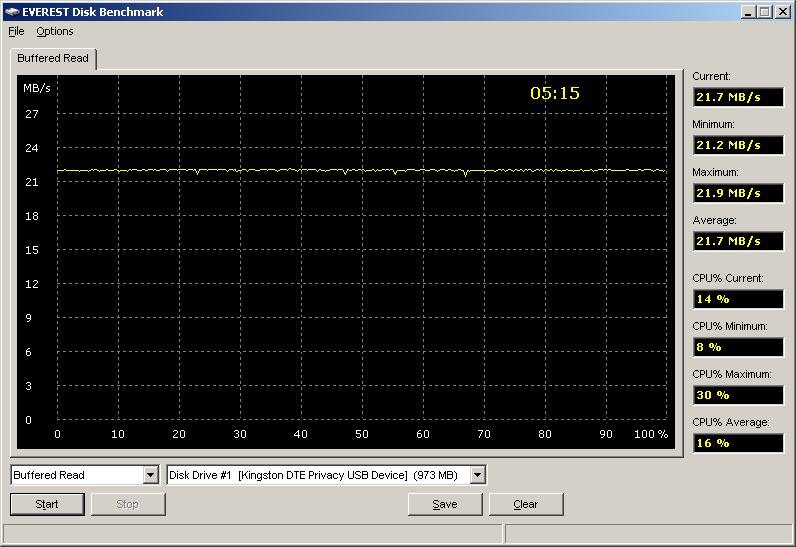Screen dimensions: 796x547
Task: Click the 100 % label on graph axis
Action: pos(651,434)
